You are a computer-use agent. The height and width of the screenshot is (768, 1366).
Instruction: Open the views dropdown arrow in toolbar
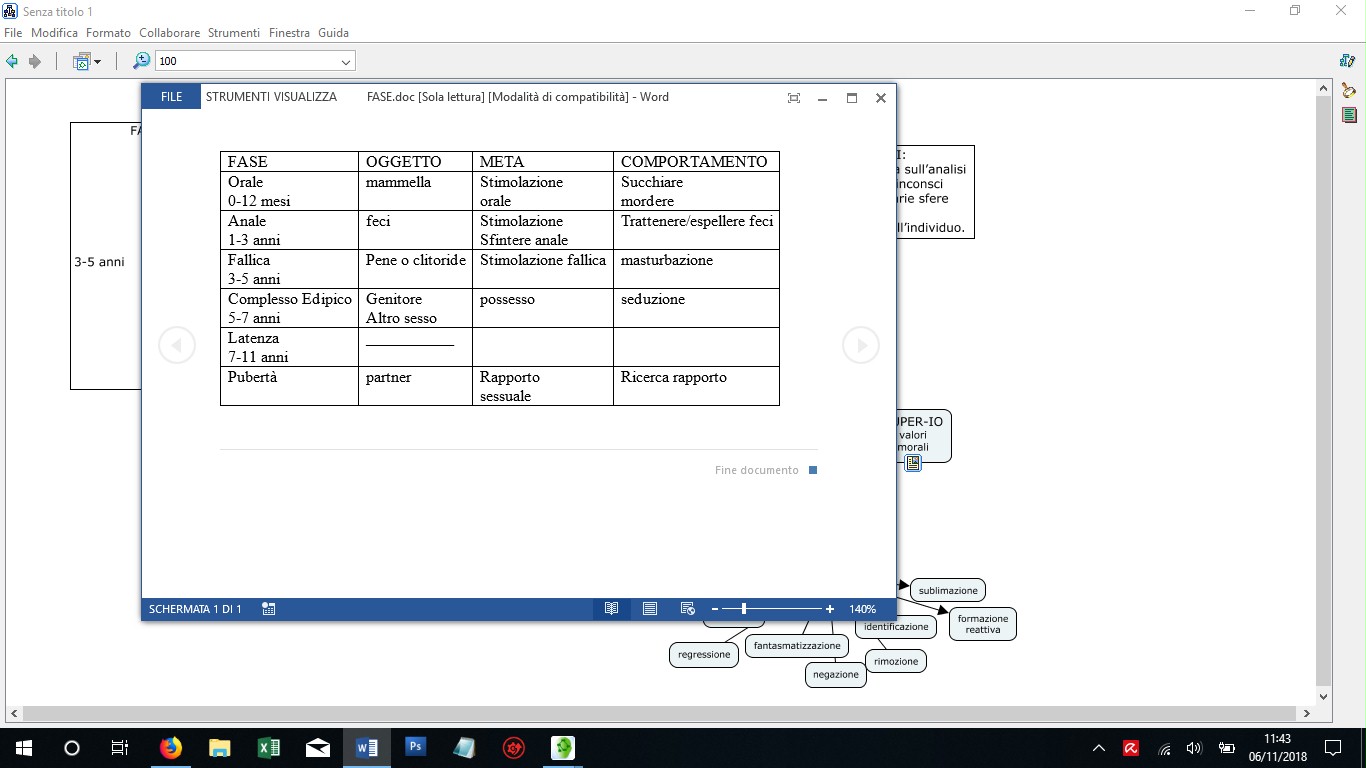point(97,62)
